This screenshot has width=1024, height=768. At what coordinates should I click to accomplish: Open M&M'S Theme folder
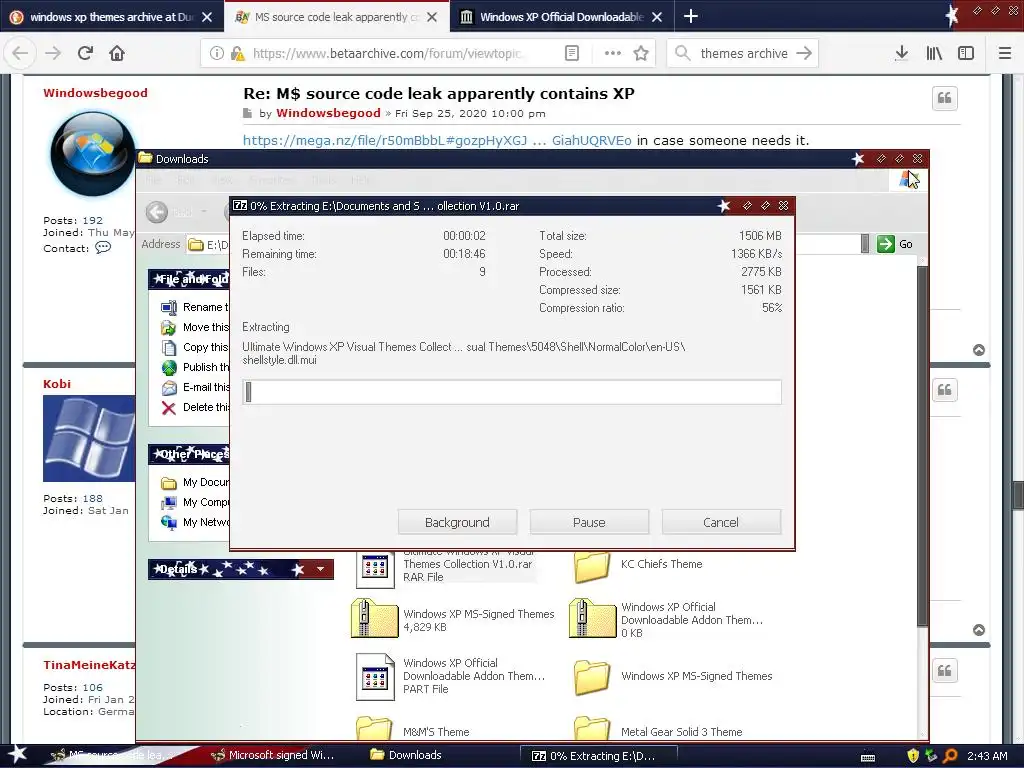click(x=412, y=730)
